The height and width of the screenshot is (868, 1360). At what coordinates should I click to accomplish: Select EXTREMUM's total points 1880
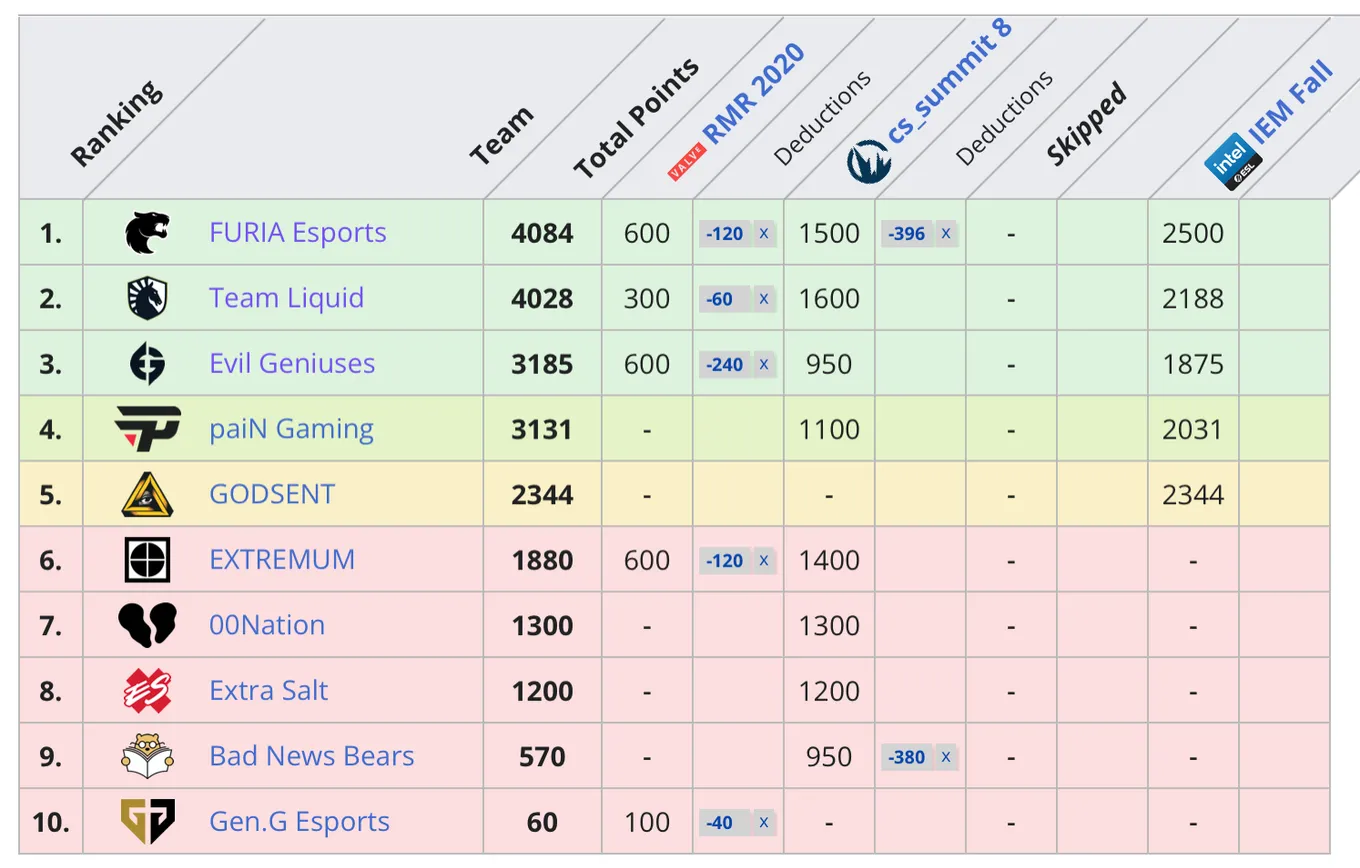pyautogui.click(x=543, y=560)
